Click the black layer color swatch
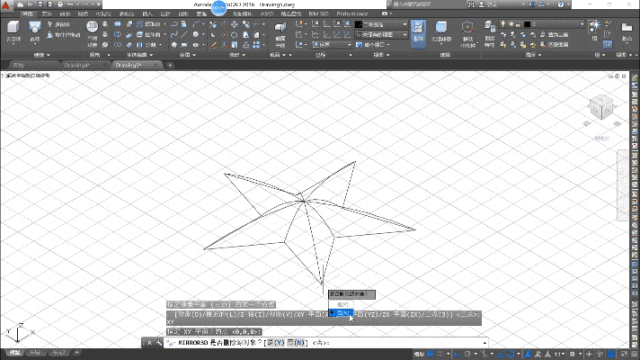640x360 pixels. (527, 24)
